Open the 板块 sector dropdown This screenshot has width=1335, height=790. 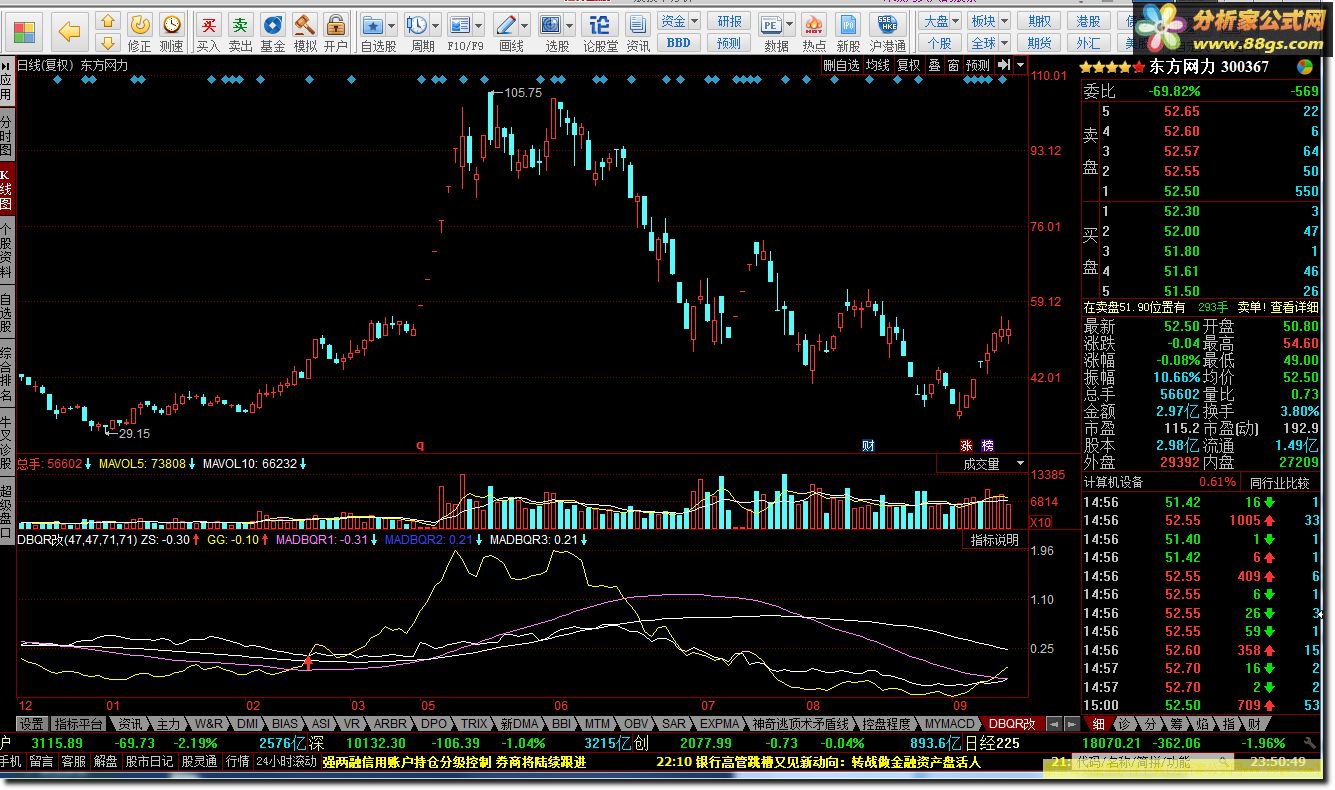point(990,21)
